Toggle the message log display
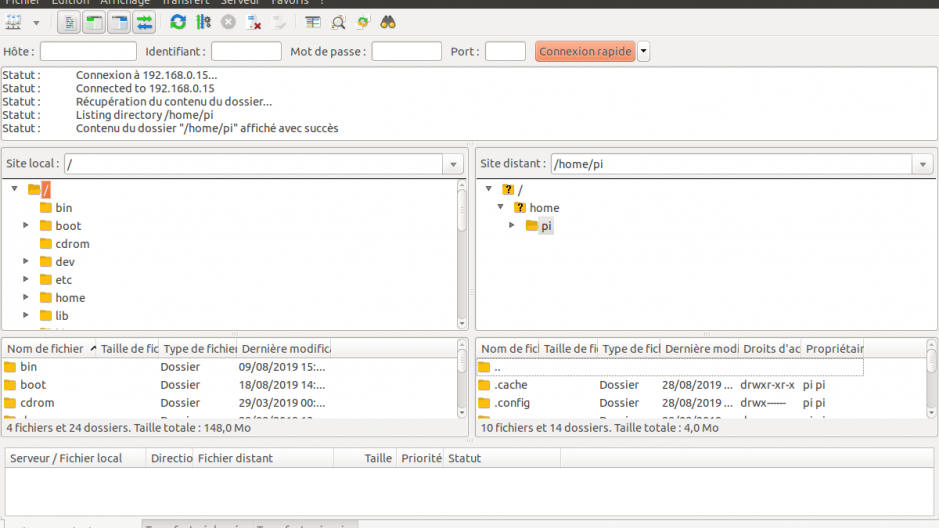Viewport: 939px width, 528px height. click(x=69, y=23)
